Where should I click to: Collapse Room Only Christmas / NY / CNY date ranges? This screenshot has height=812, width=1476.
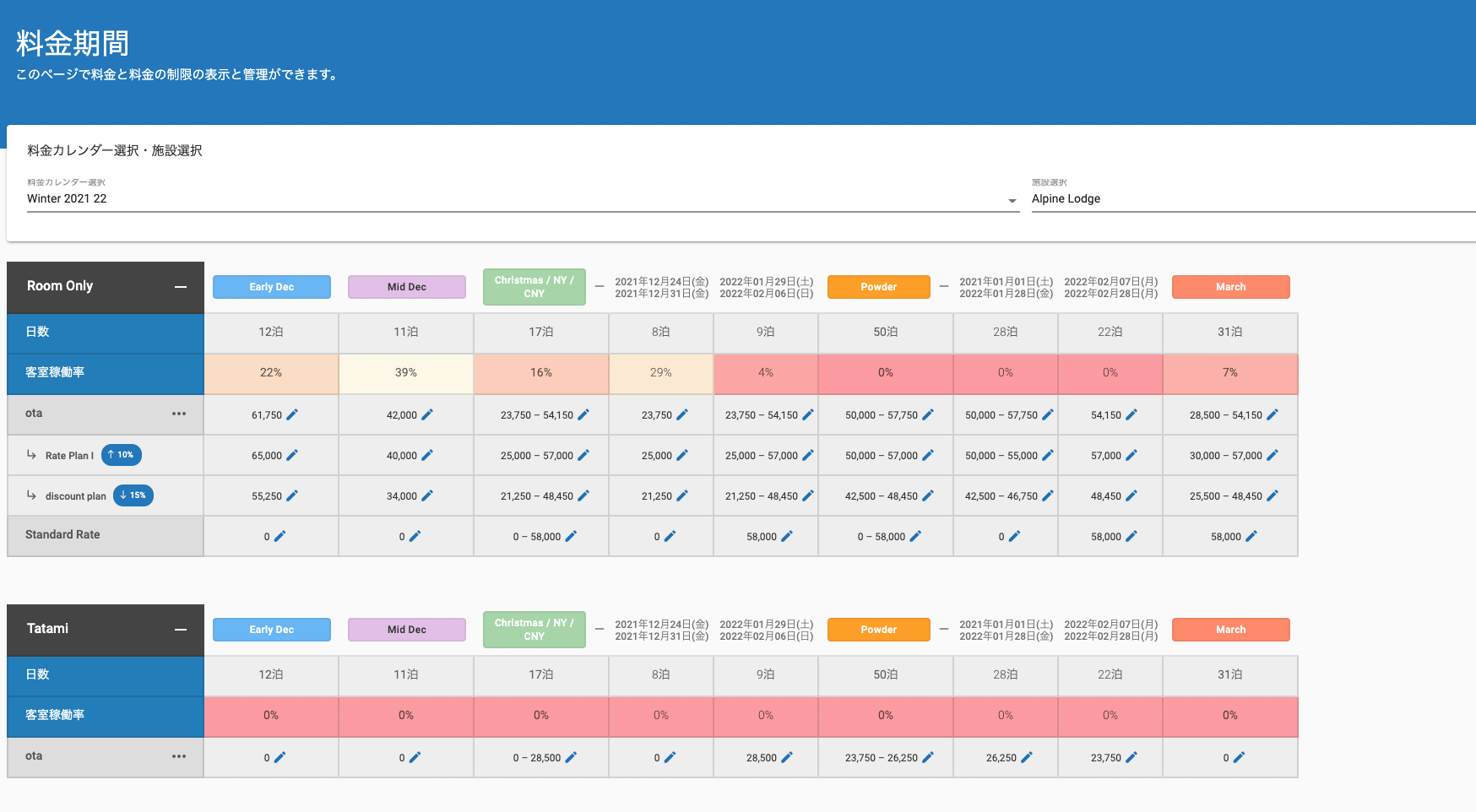coord(600,287)
